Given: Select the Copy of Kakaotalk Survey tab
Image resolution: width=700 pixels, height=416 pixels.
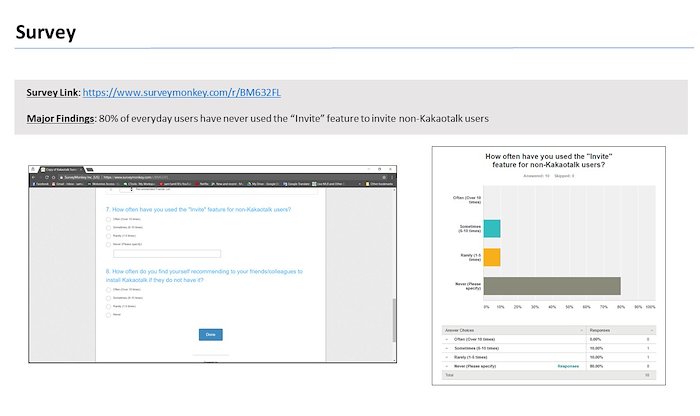Looking at the screenshot, I should coord(61,170).
